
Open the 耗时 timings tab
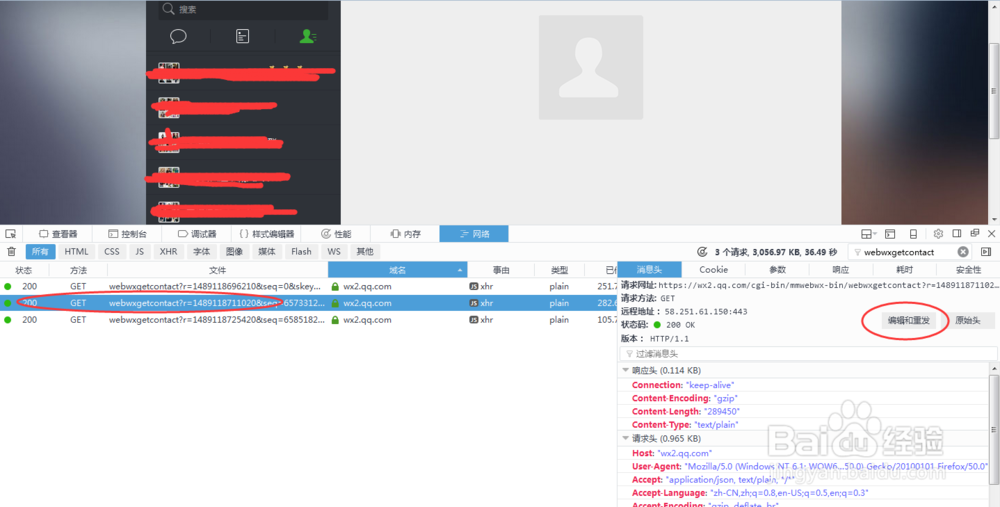coord(904,270)
